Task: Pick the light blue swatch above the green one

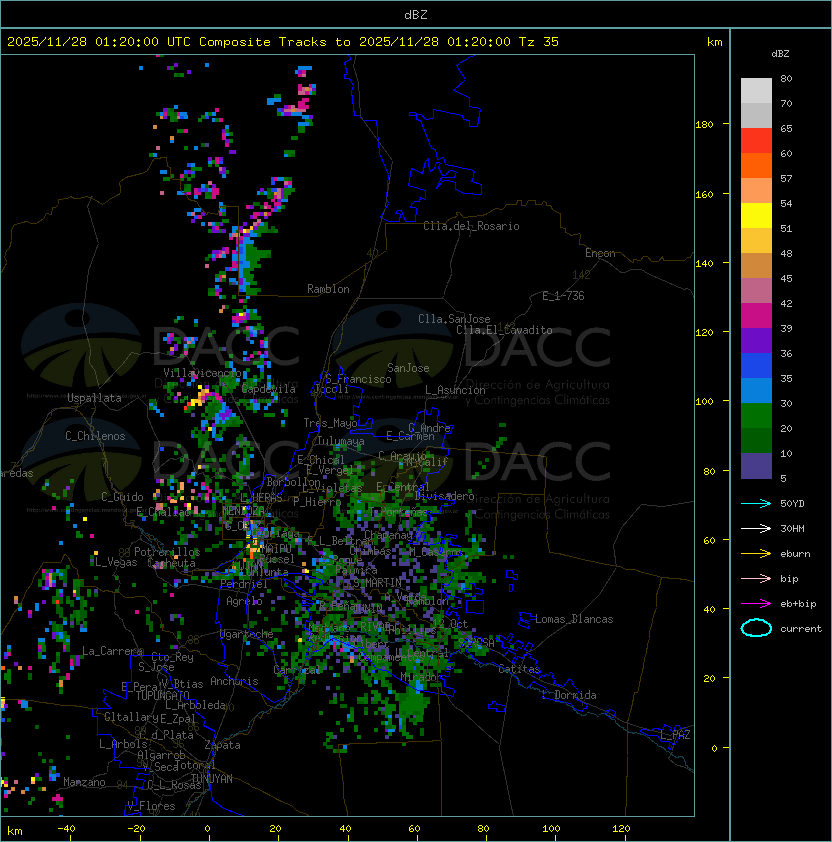Action: click(x=756, y=390)
